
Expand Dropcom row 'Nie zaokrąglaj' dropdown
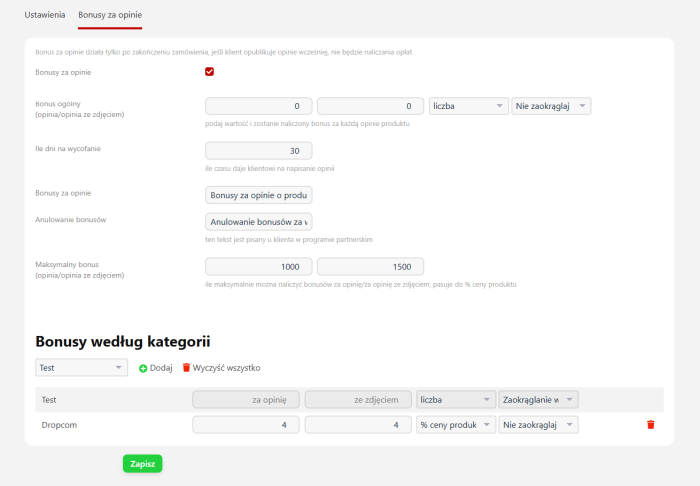[x=538, y=425]
